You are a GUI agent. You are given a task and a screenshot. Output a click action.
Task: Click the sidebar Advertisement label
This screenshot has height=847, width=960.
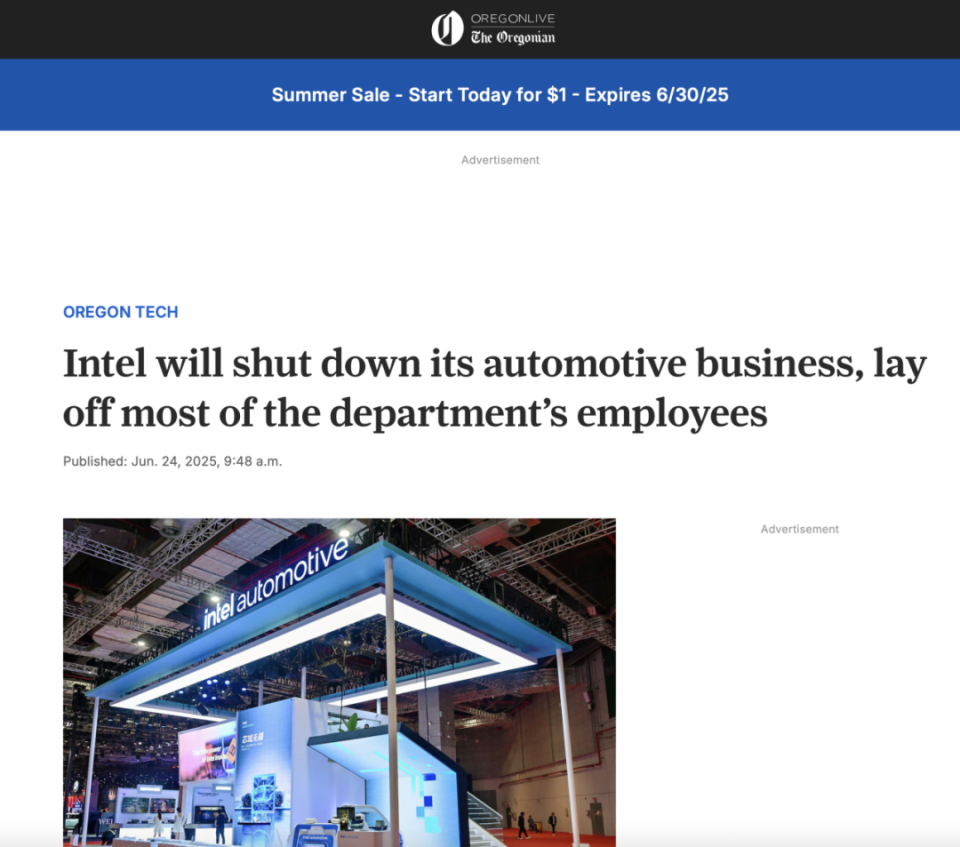click(x=800, y=529)
